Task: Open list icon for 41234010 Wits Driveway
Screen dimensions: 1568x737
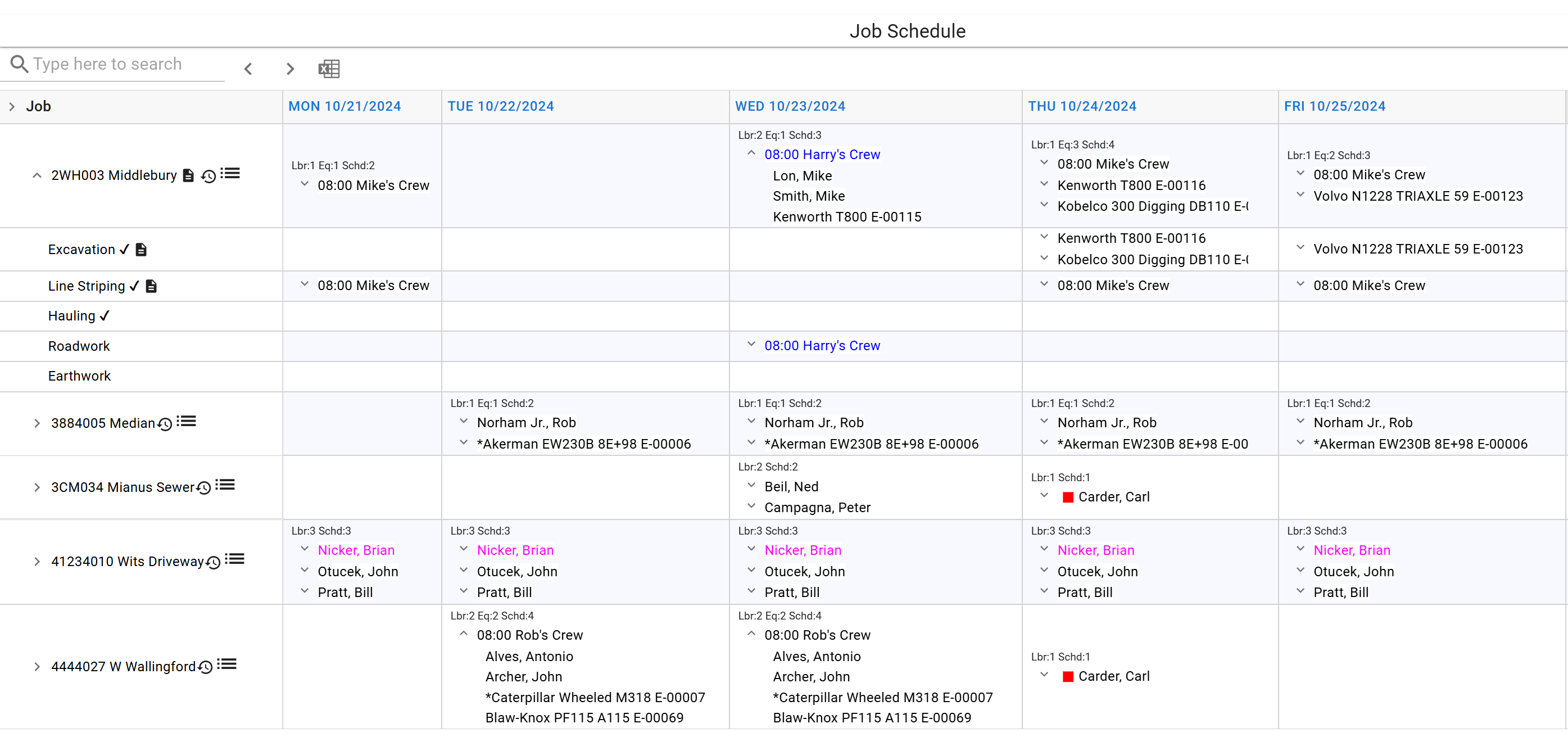Action: (234, 559)
